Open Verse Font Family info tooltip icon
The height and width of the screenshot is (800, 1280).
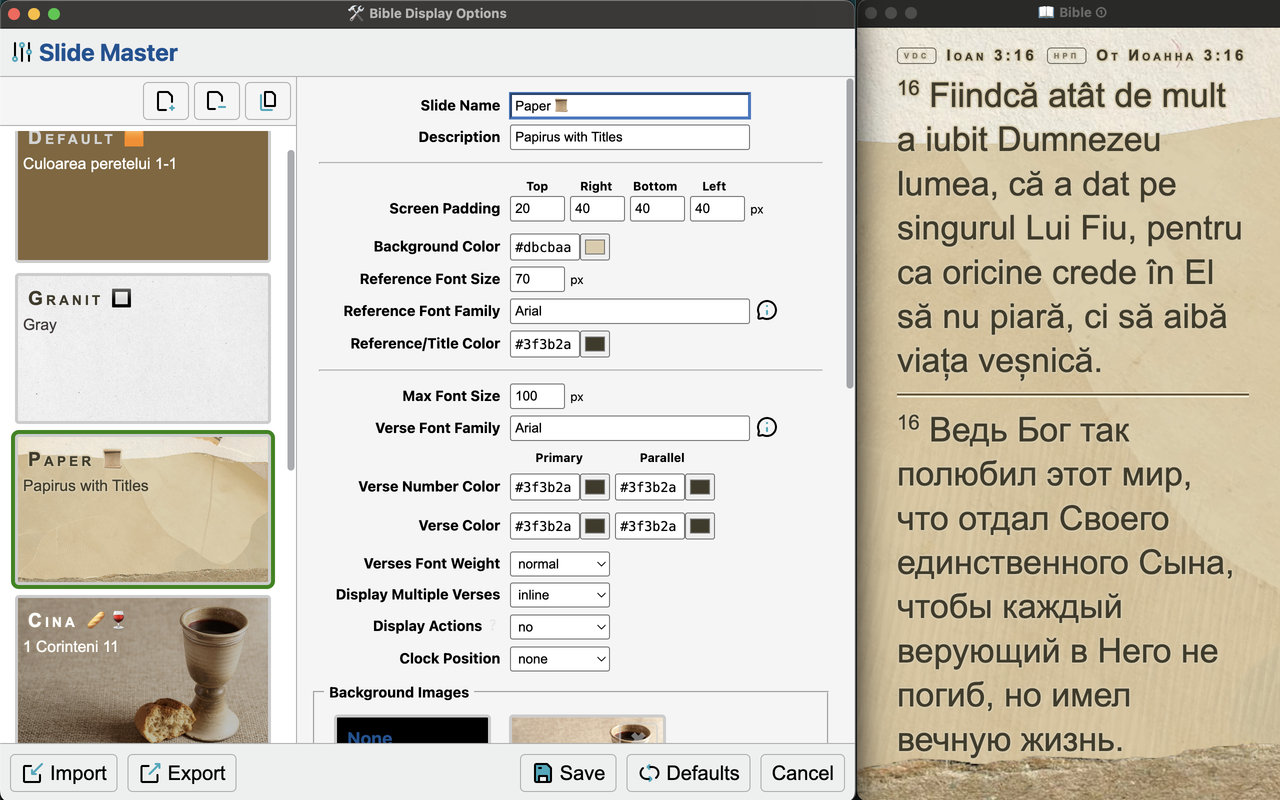(767, 428)
